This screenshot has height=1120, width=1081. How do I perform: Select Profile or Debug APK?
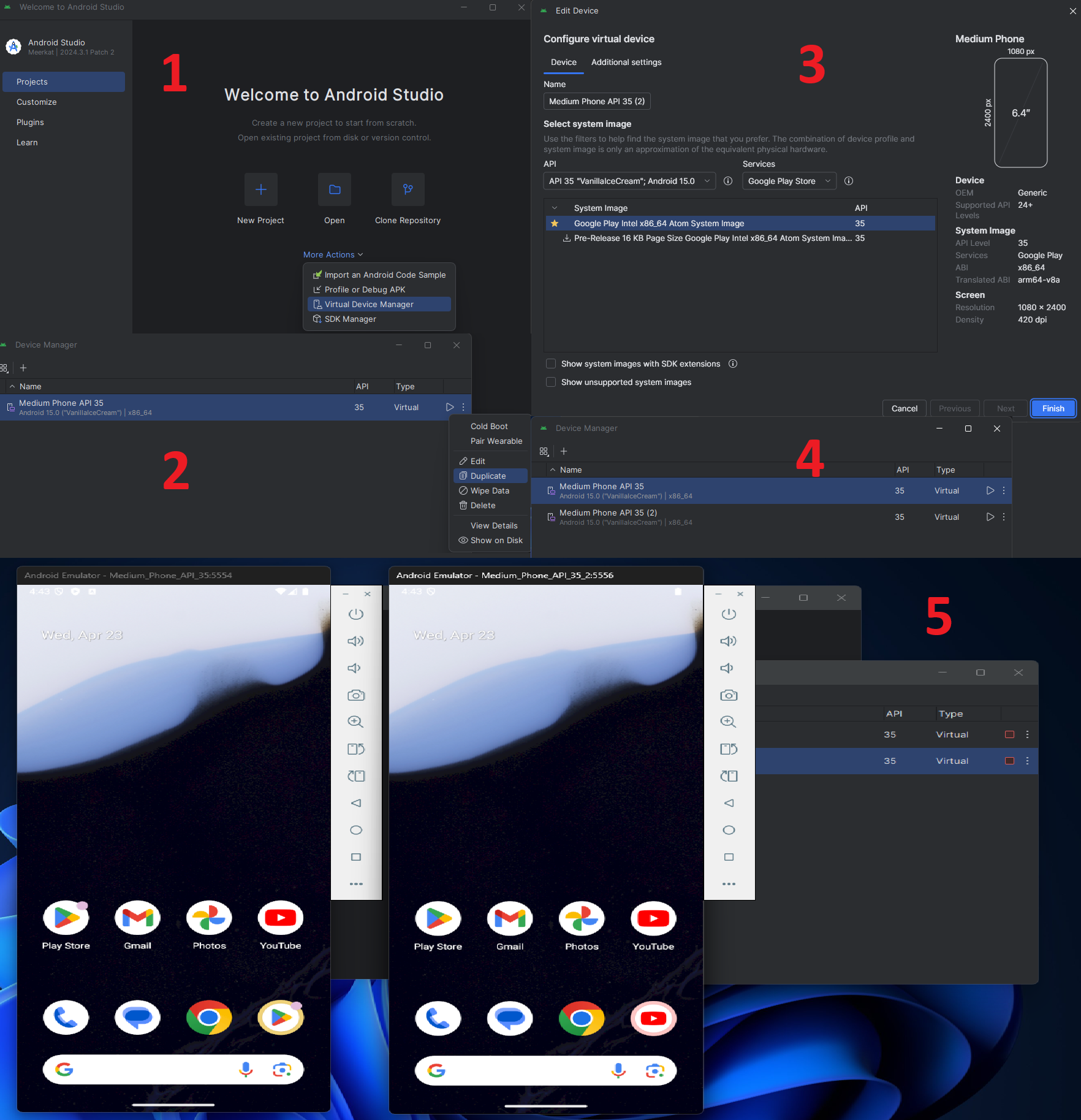(379, 289)
